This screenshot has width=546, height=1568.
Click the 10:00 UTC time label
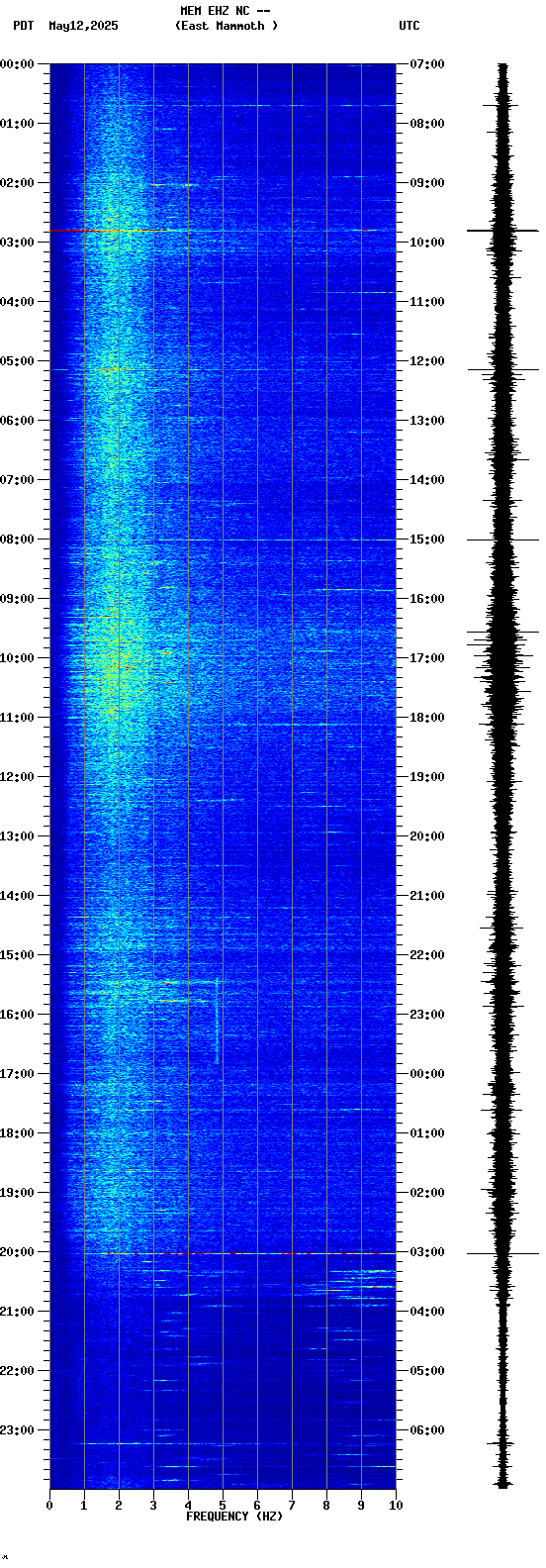(x=427, y=243)
